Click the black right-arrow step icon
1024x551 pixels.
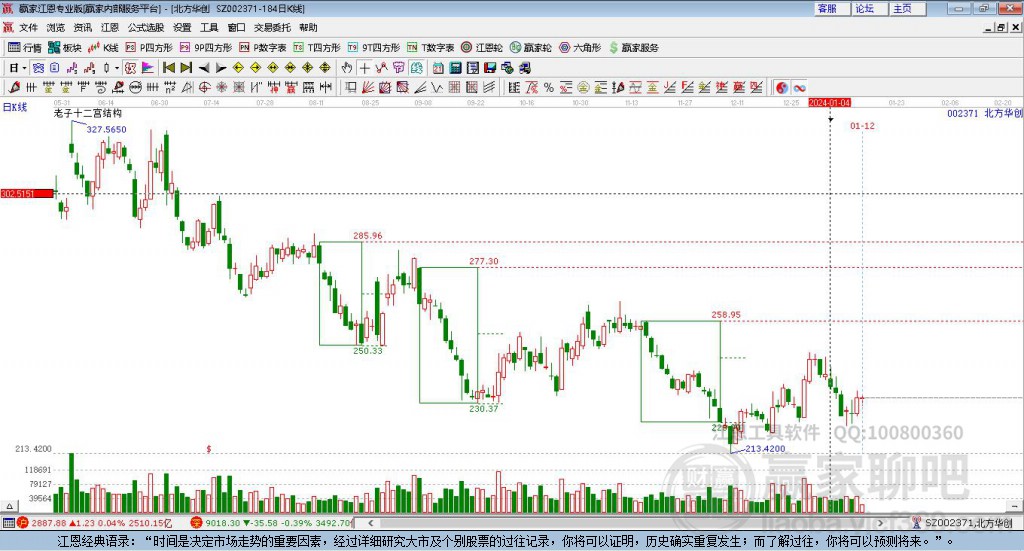[x=221, y=68]
